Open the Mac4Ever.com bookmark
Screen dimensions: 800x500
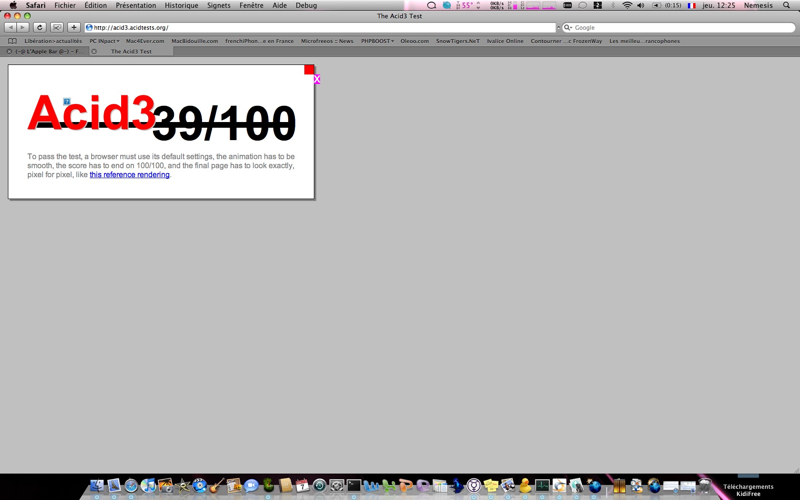[x=145, y=41]
